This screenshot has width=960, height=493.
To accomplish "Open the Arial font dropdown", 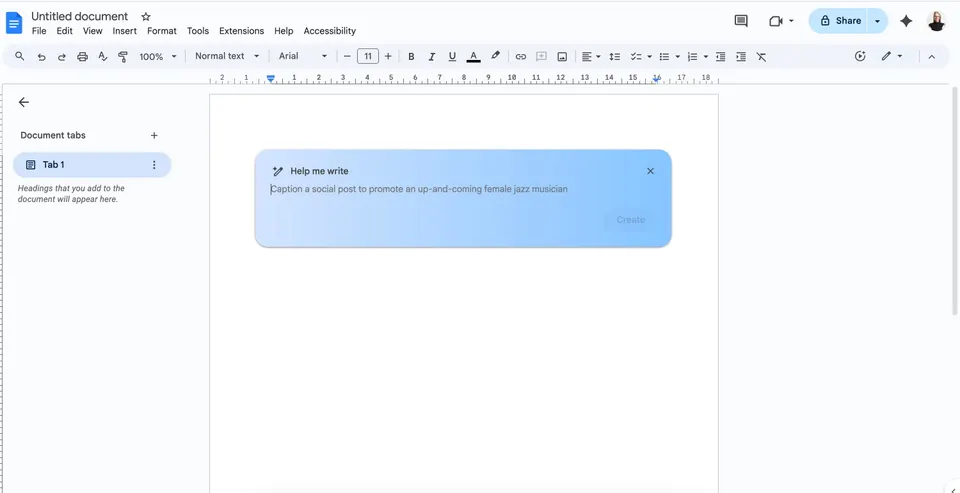I will click(x=303, y=56).
